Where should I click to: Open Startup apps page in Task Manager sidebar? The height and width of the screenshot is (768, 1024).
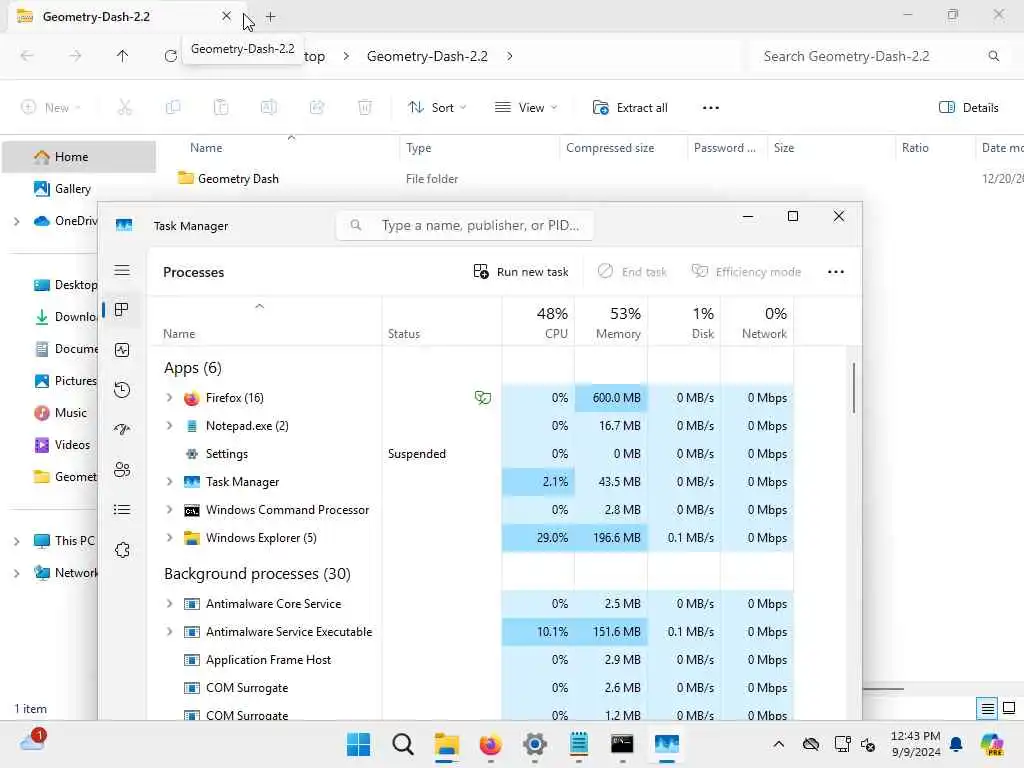[x=122, y=429]
